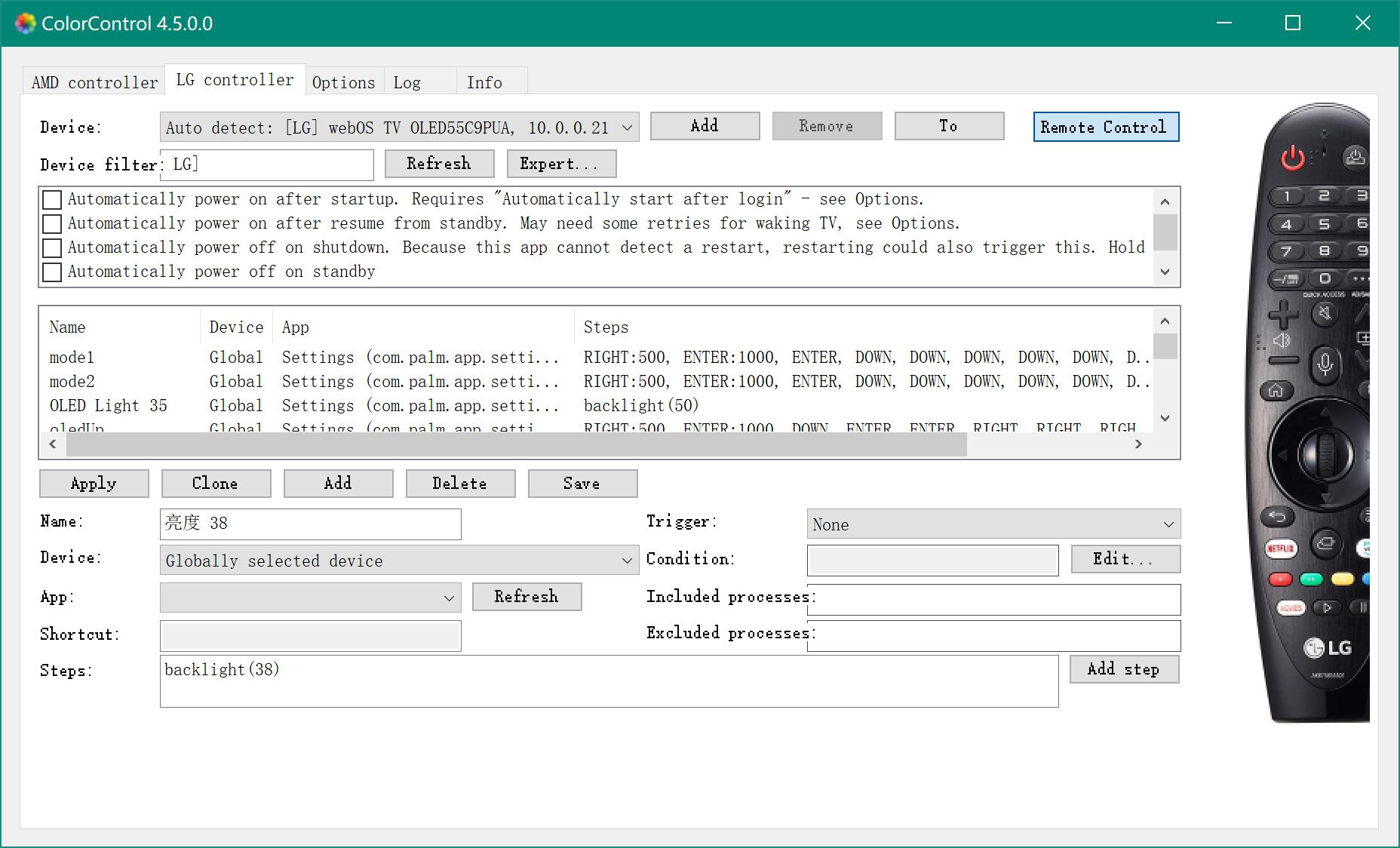This screenshot has width=1400, height=848.
Task: Click the green color button on the remote
Action: click(1312, 579)
